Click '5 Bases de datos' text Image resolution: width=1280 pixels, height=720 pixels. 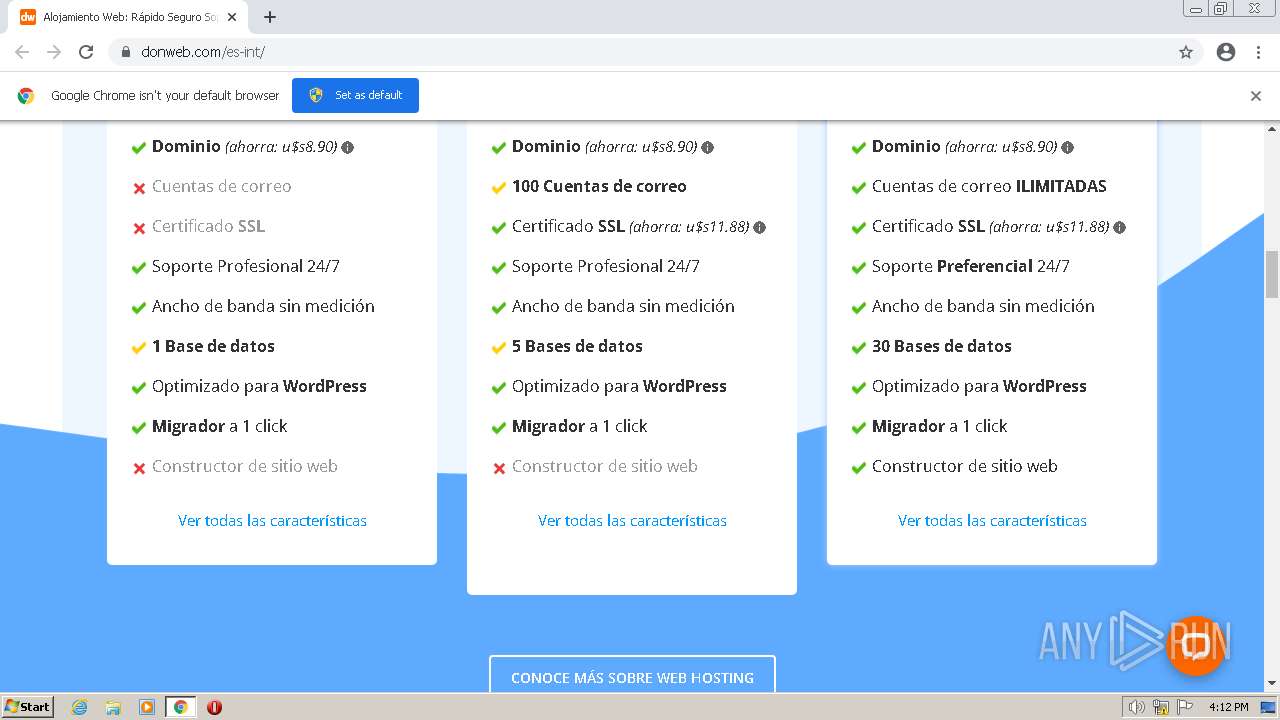point(577,346)
